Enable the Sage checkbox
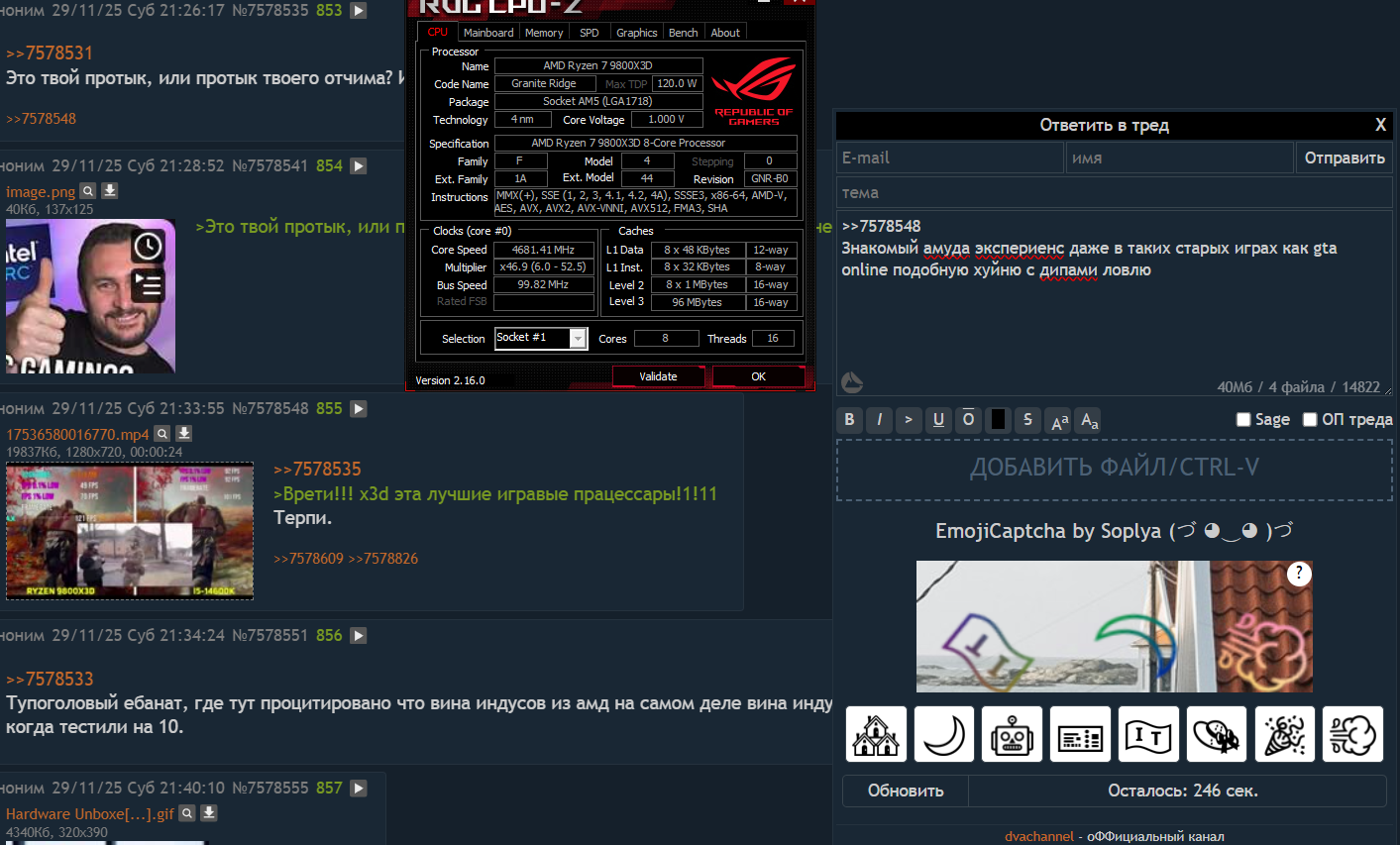 1243,420
